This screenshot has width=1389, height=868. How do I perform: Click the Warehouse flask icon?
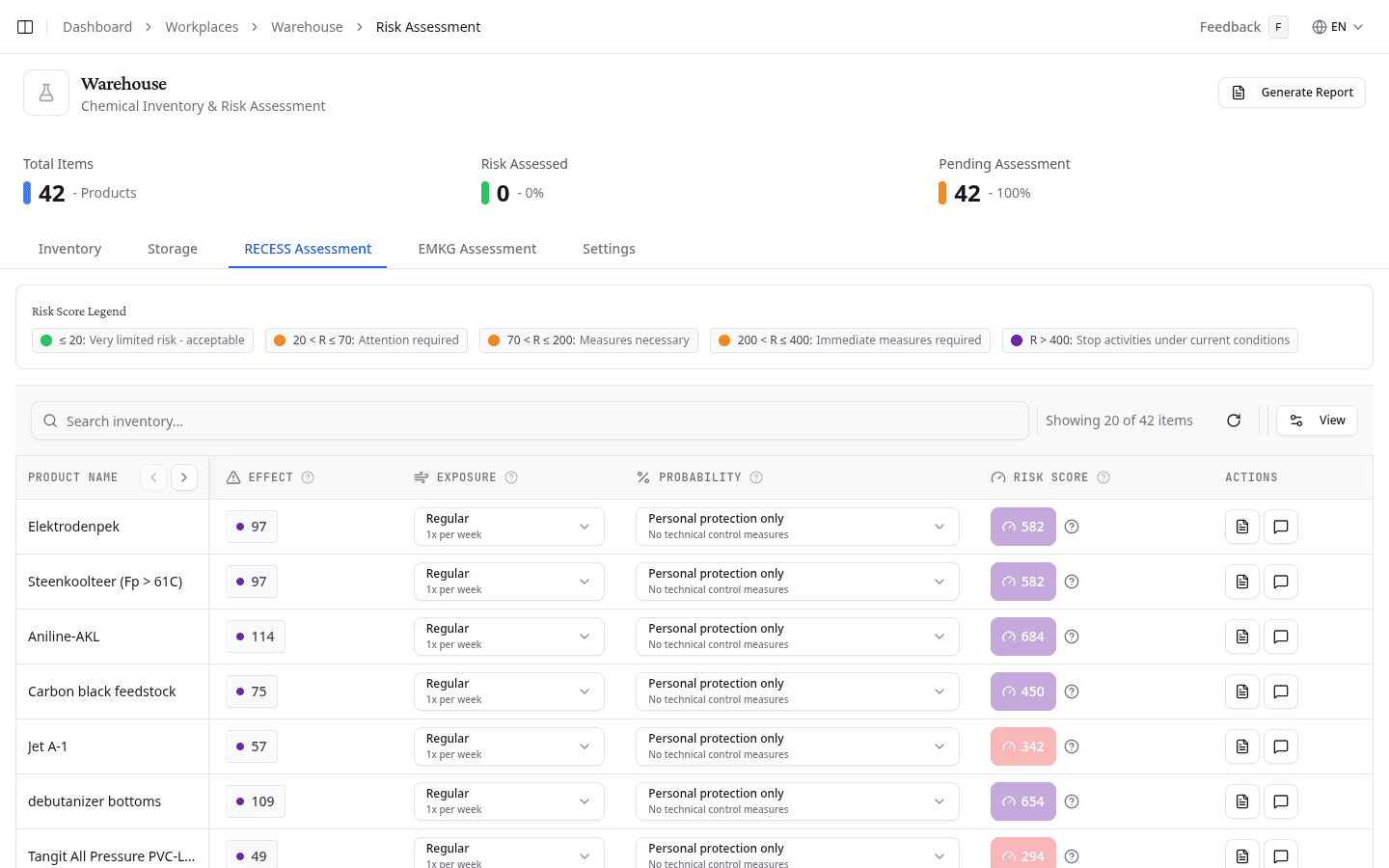tap(45, 92)
